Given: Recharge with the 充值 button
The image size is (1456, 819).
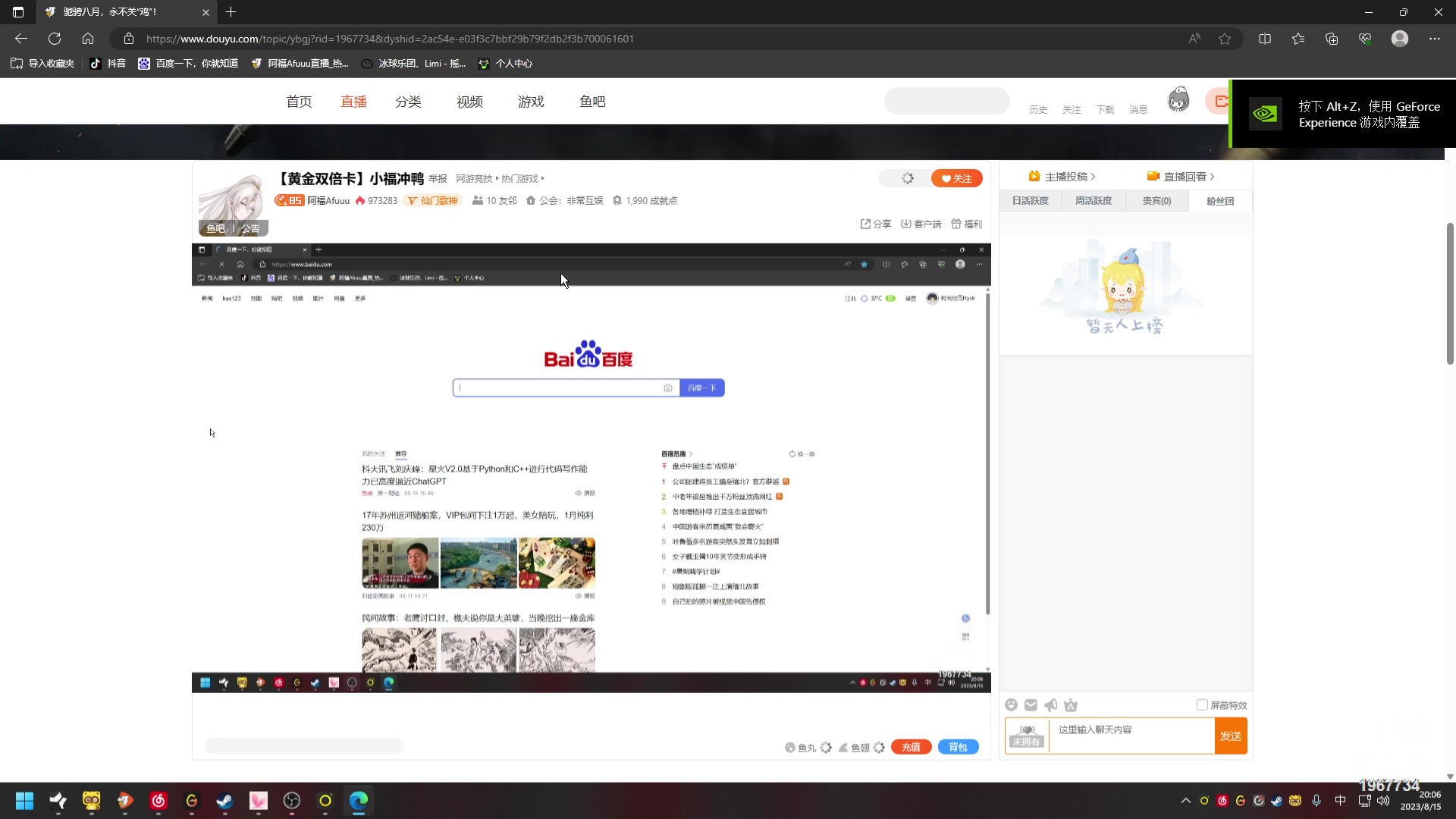Looking at the screenshot, I should [x=911, y=747].
